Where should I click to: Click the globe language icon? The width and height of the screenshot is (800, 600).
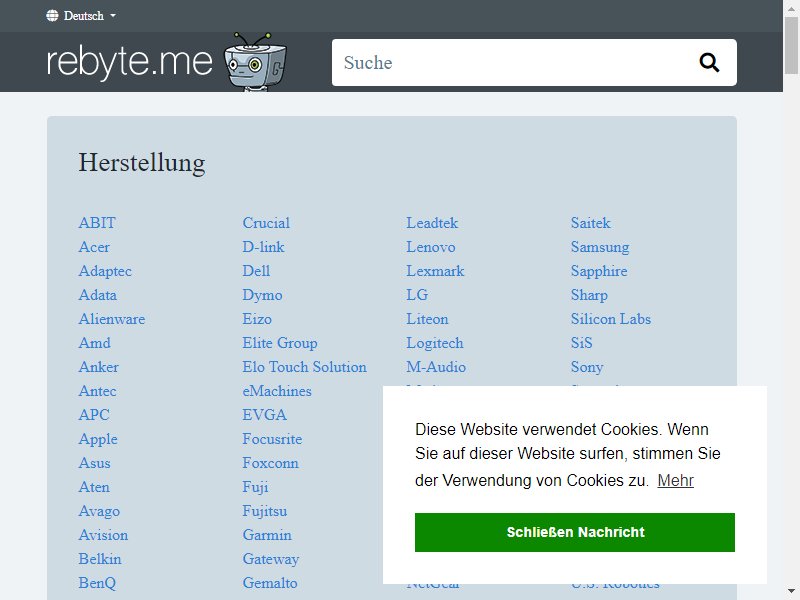point(52,16)
